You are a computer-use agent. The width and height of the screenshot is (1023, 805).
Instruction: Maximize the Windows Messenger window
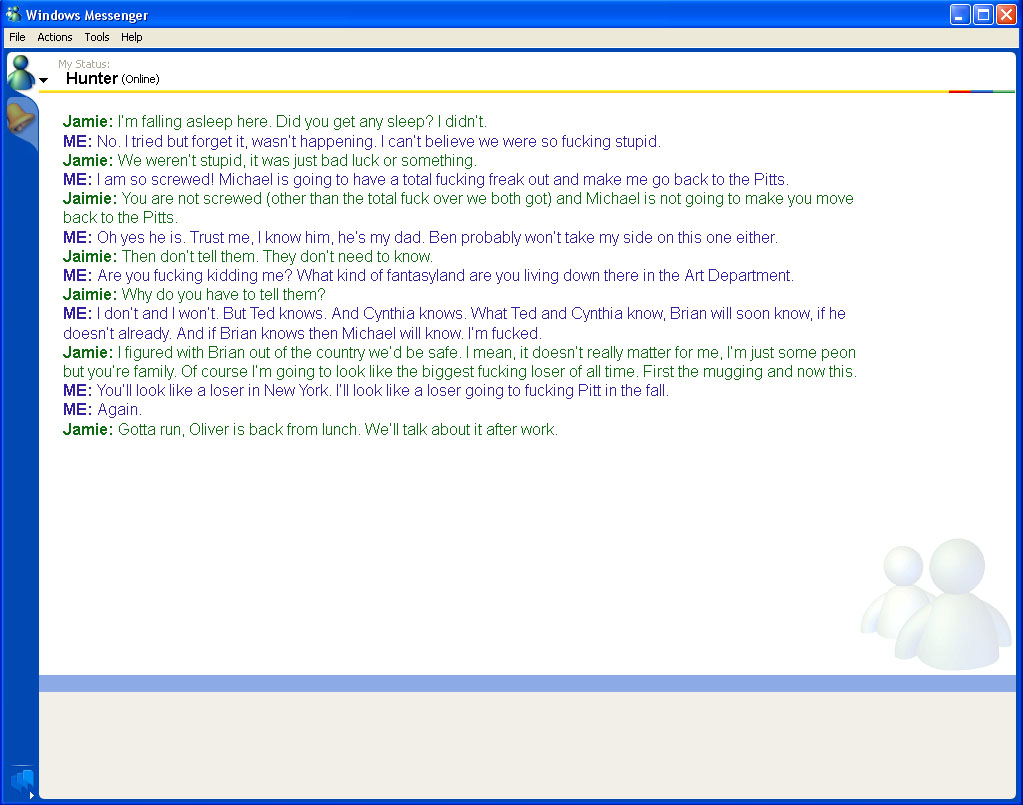click(x=983, y=14)
